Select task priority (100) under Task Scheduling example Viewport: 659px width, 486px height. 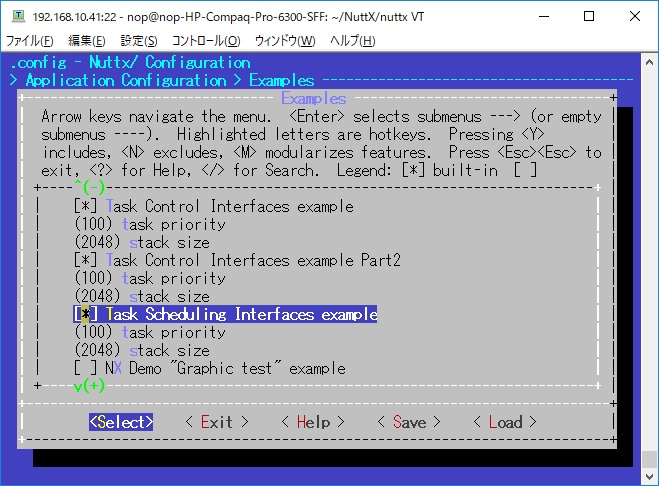click(150, 333)
